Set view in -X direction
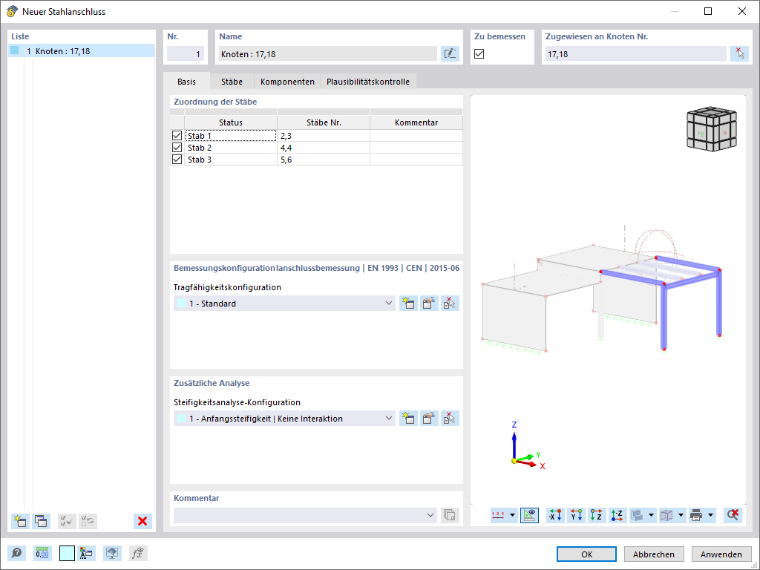 coord(555,515)
